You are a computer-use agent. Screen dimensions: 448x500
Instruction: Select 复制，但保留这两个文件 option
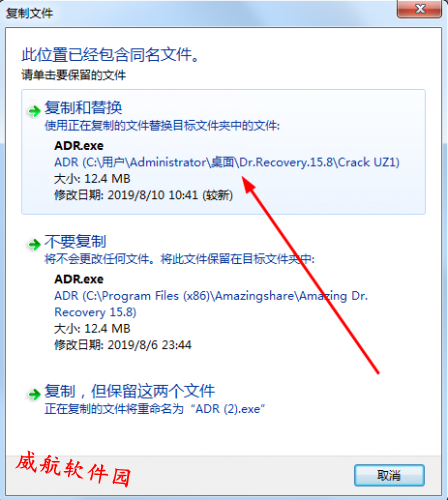tap(130, 391)
